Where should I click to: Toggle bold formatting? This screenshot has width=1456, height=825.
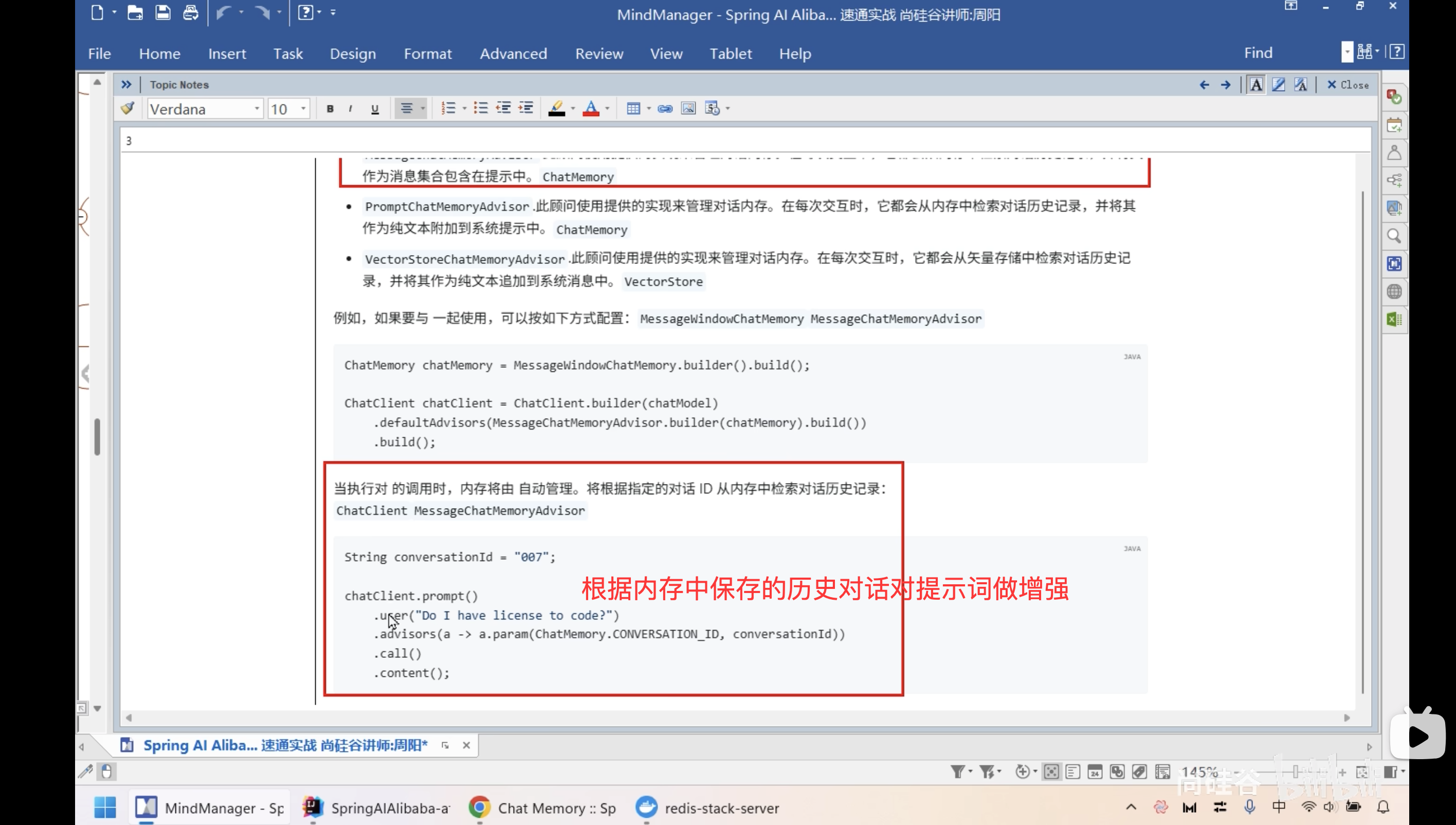330,109
